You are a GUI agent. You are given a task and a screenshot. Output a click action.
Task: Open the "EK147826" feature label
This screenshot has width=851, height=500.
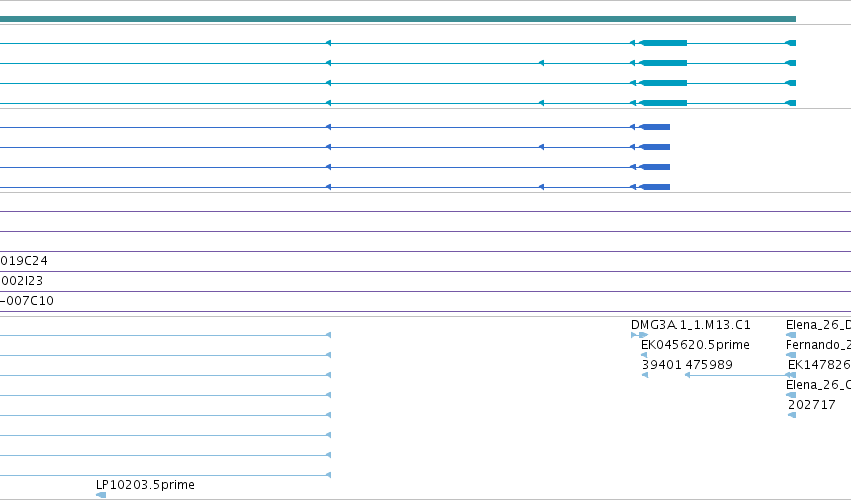click(819, 365)
